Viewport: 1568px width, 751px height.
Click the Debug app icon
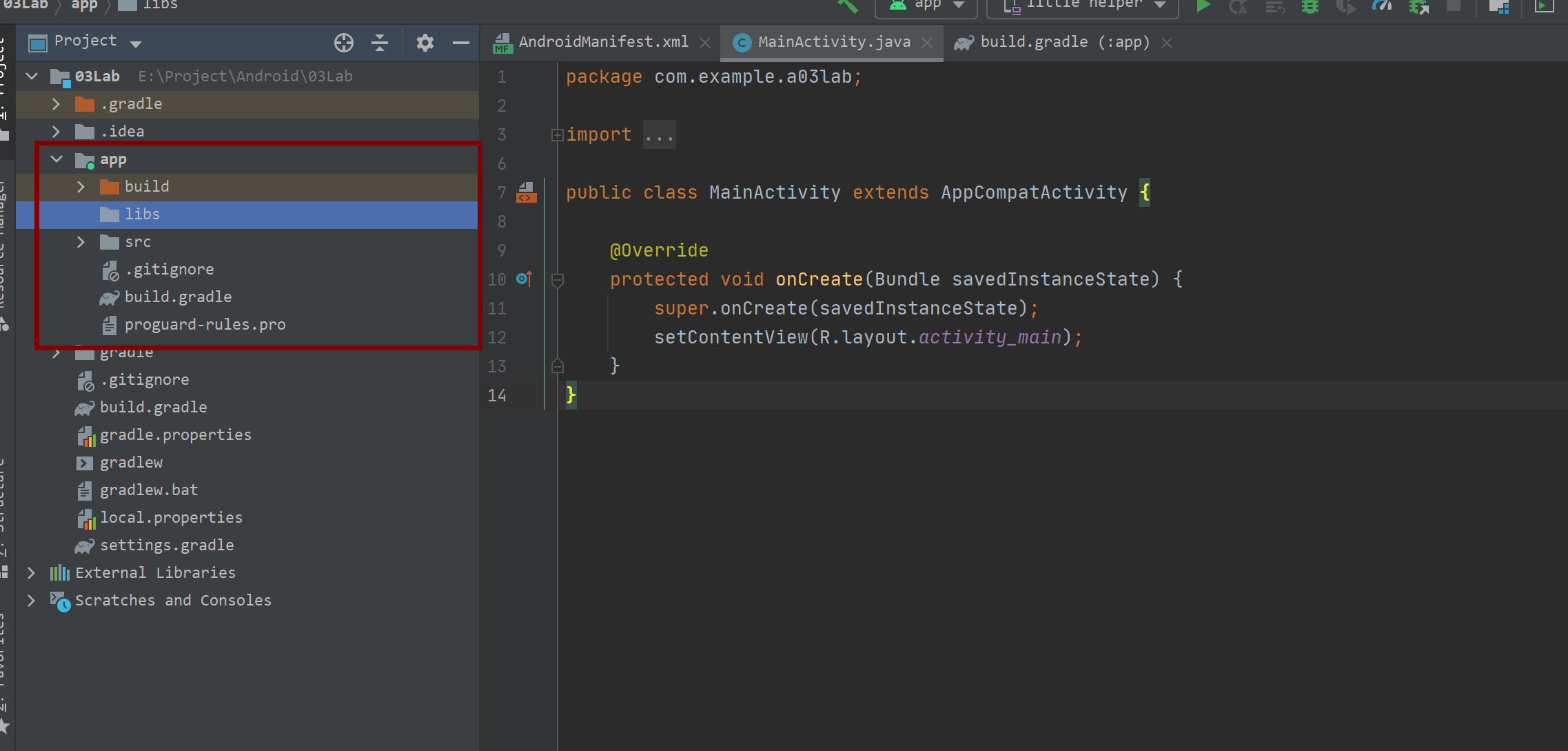click(1306, 10)
